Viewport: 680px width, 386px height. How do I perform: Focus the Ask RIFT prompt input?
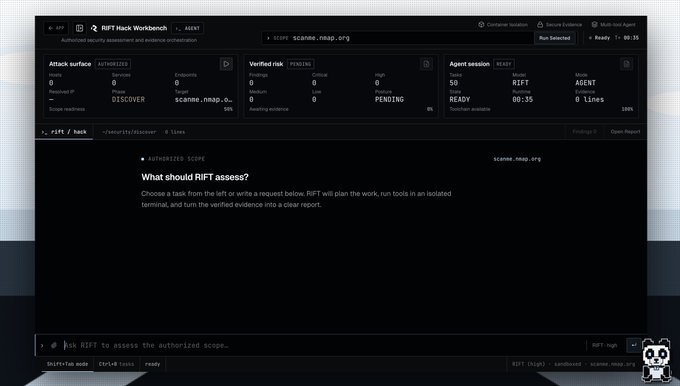tap(323, 346)
